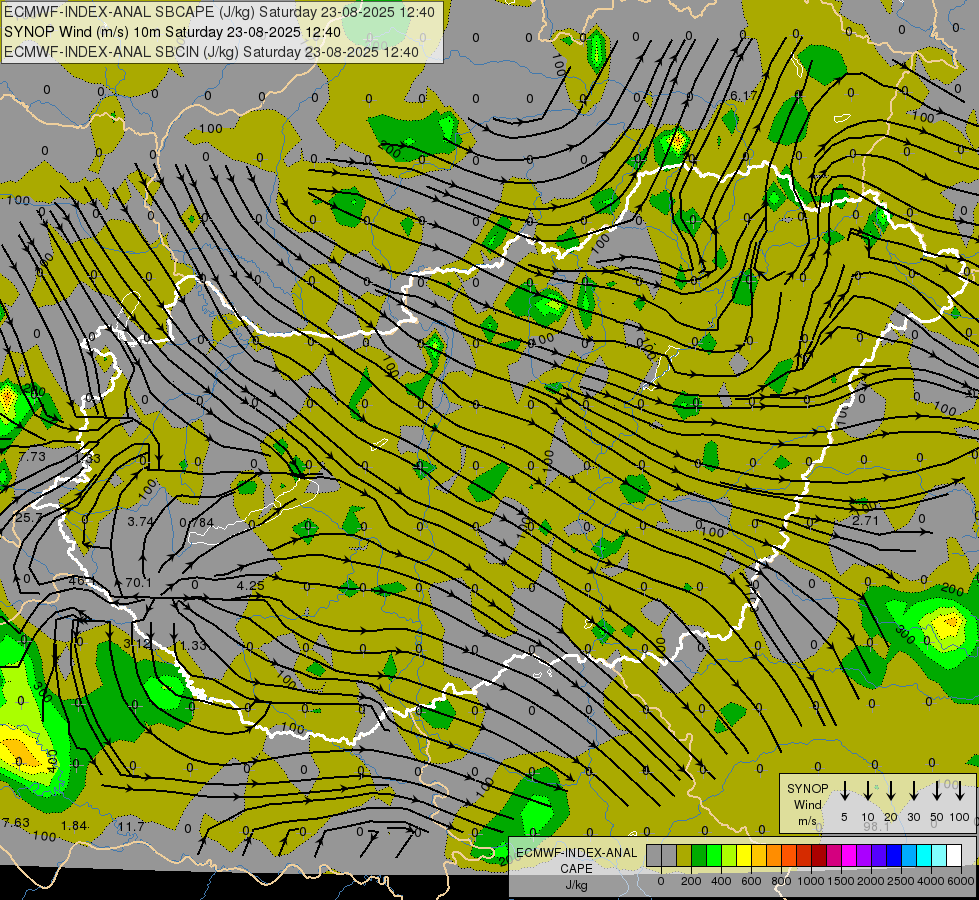
Task: Click the SYNOP label in the wind legend
Action: [807, 788]
